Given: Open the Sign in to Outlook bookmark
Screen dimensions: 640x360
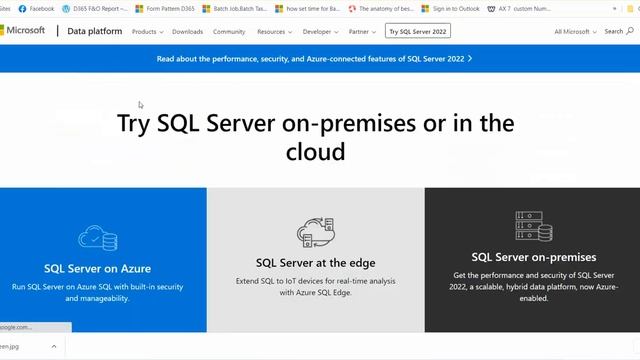Looking at the screenshot, I should click(451, 9).
